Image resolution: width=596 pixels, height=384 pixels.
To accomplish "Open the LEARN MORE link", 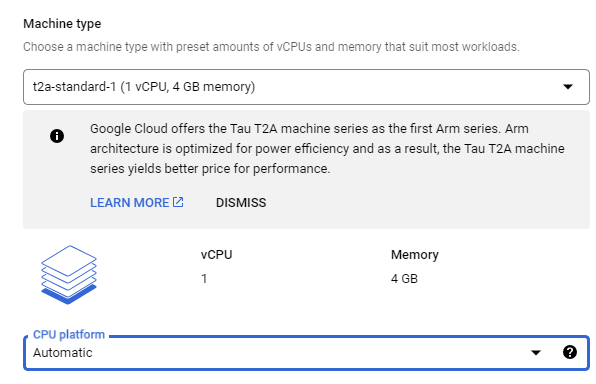I will [x=130, y=203].
